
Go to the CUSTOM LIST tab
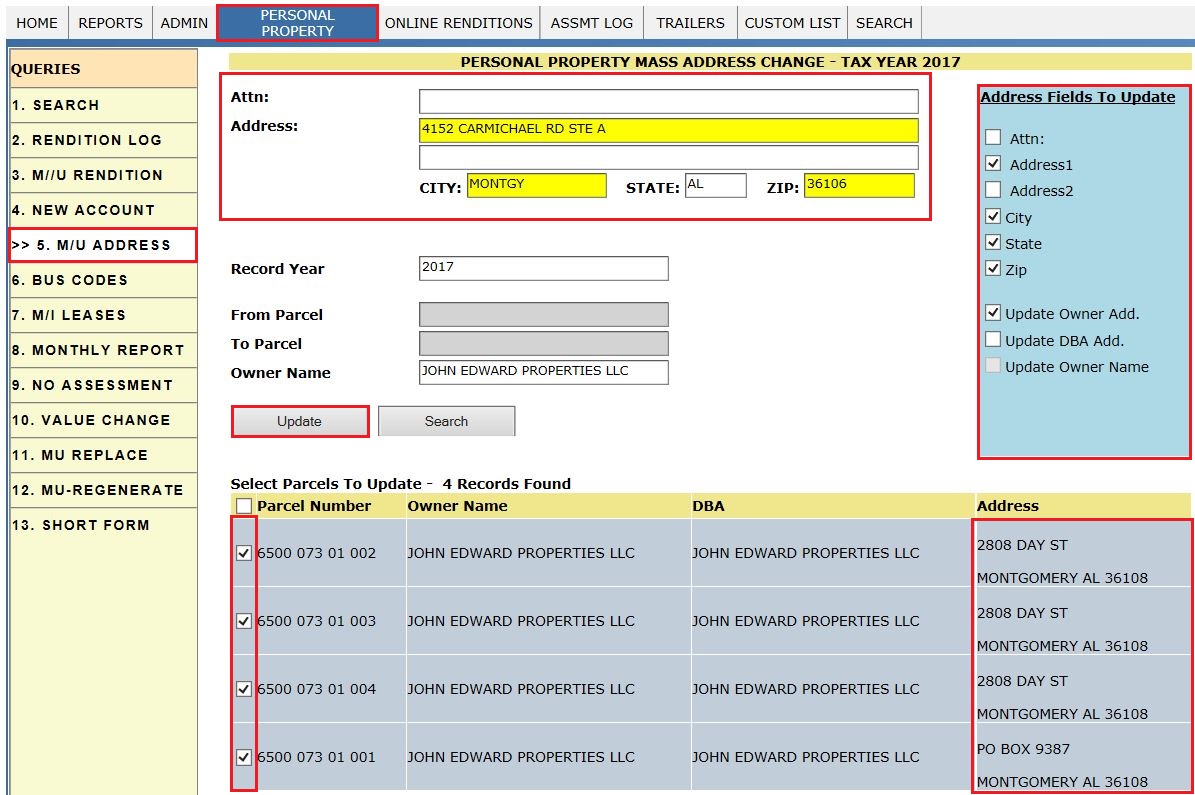pyautogui.click(x=792, y=23)
